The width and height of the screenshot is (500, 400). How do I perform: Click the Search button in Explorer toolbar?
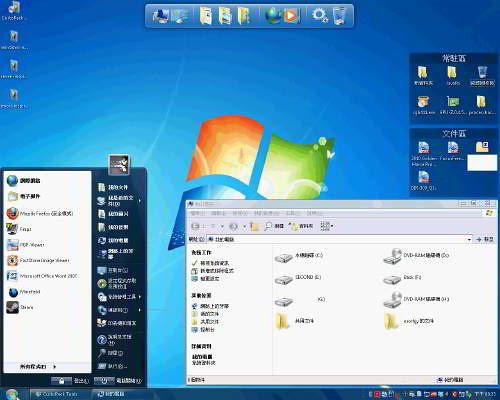coord(274,226)
